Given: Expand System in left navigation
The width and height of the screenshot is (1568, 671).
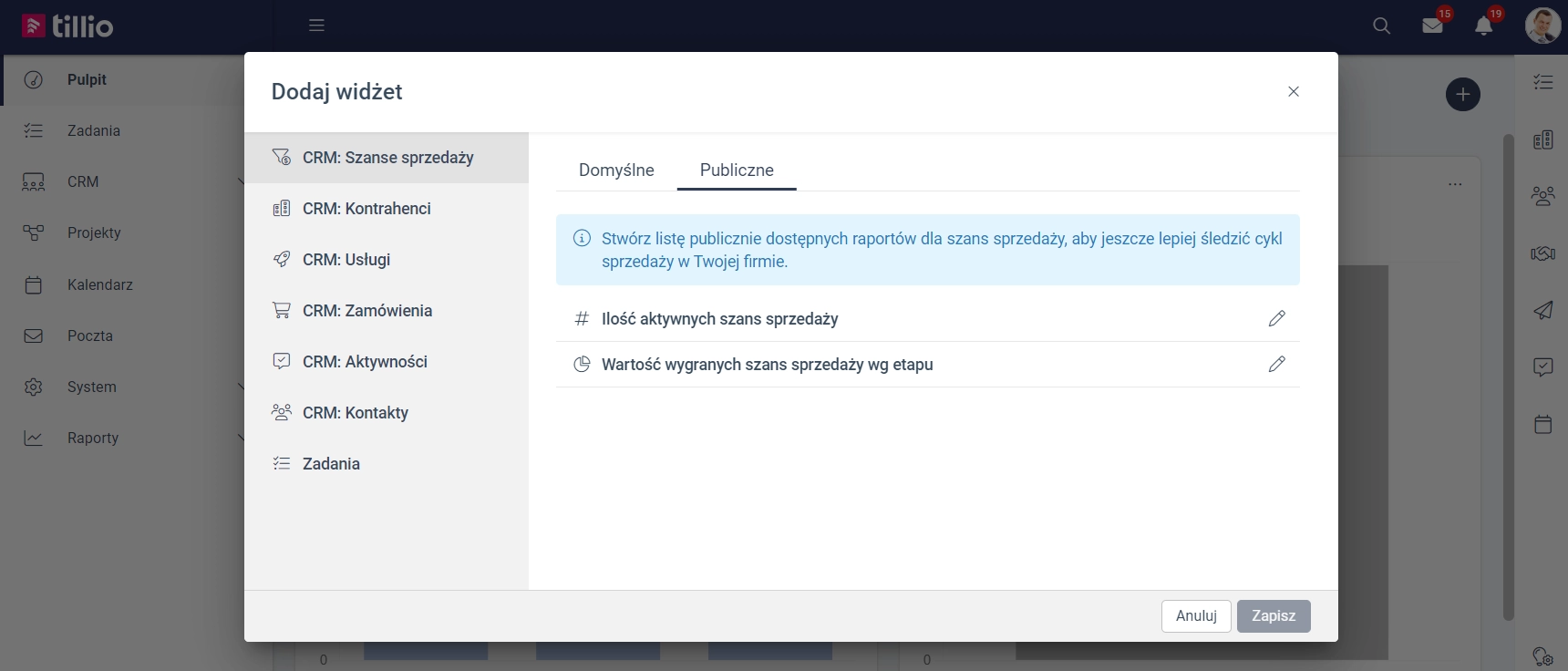Looking at the screenshot, I should click(124, 387).
